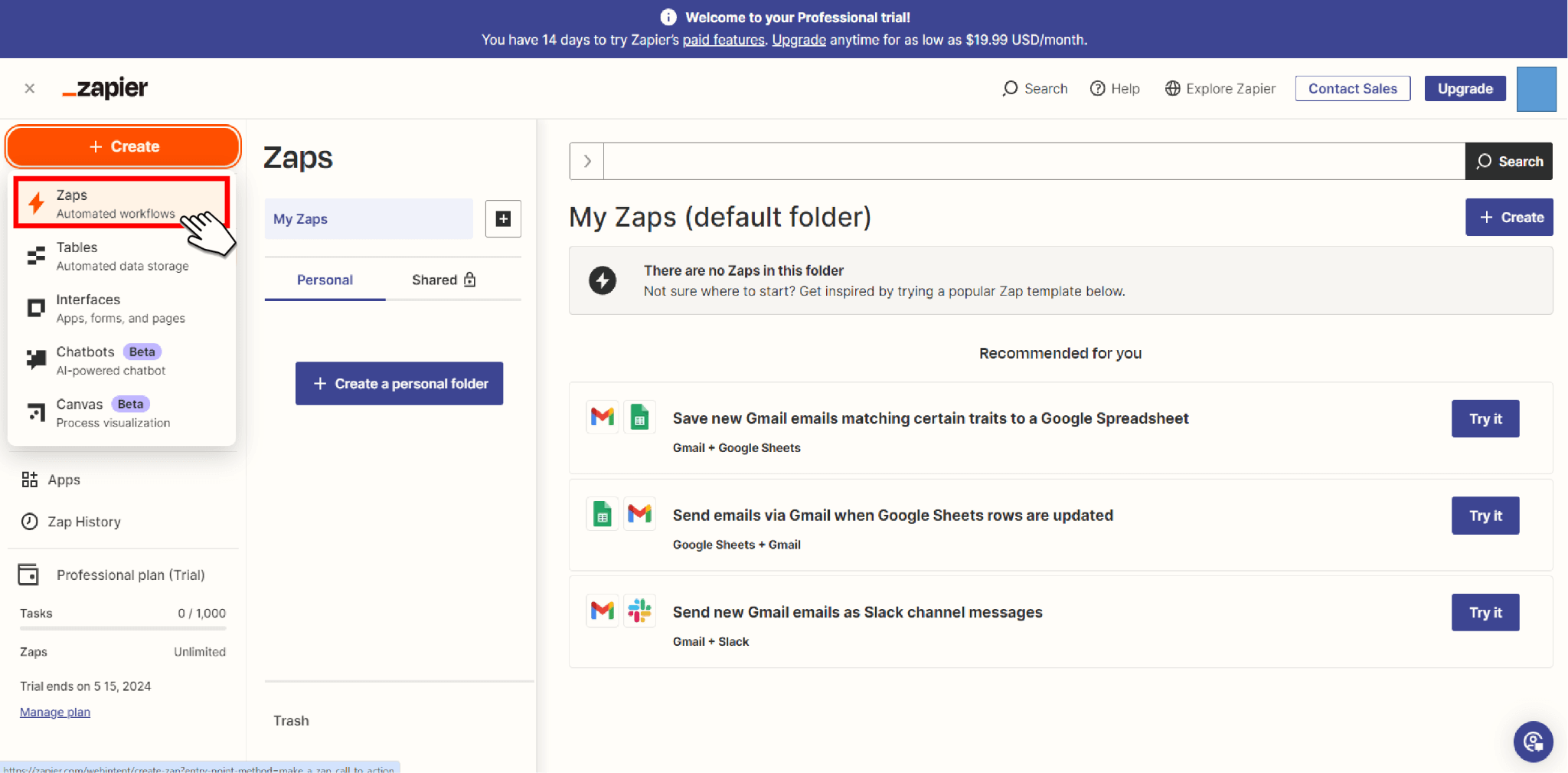Click the Interfaces icon in Create menu
Image resolution: width=1568 pixels, height=773 pixels.
click(36, 308)
